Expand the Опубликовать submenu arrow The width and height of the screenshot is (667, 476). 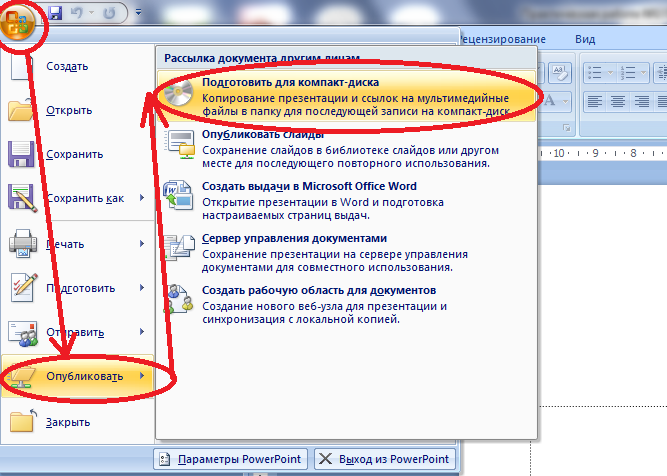pos(143,376)
